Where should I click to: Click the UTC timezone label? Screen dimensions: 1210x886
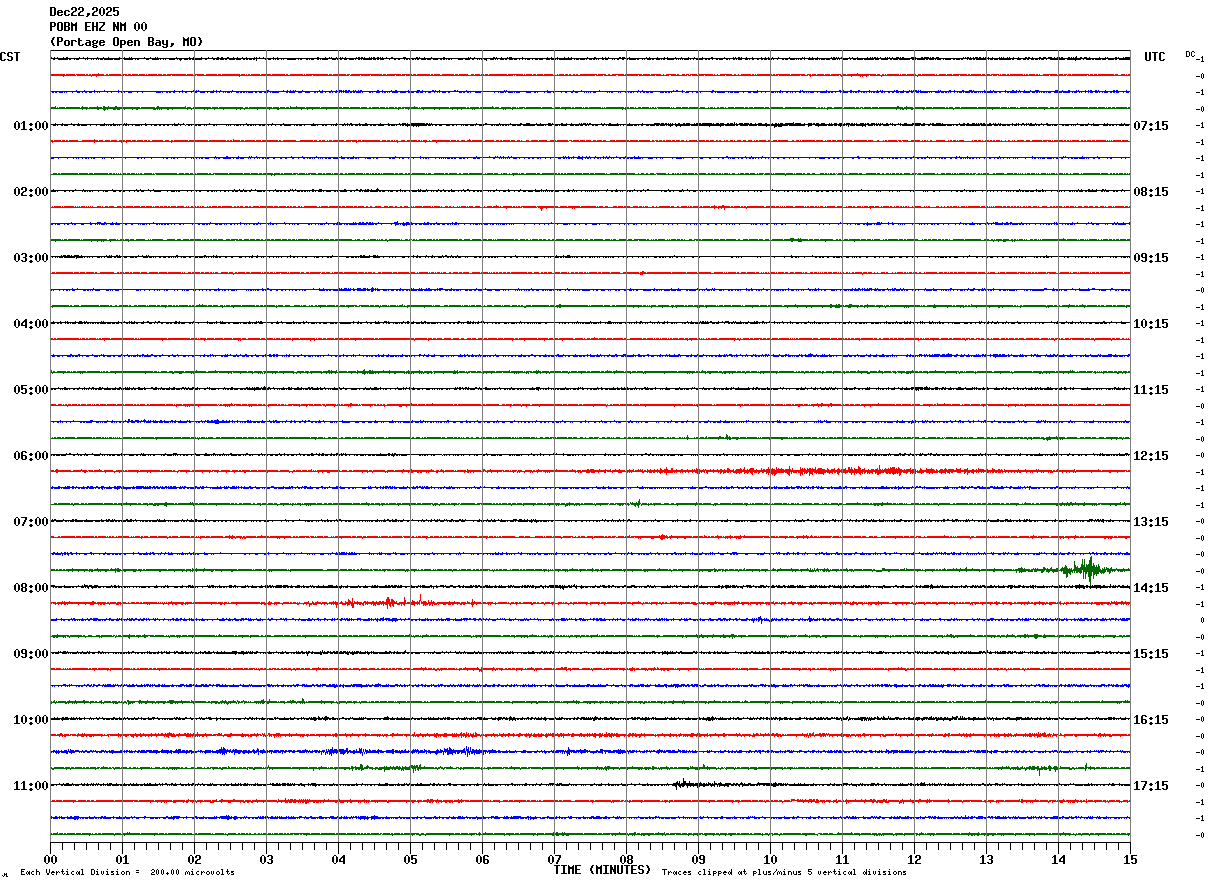pyautogui.click(x=1155, y=57)
